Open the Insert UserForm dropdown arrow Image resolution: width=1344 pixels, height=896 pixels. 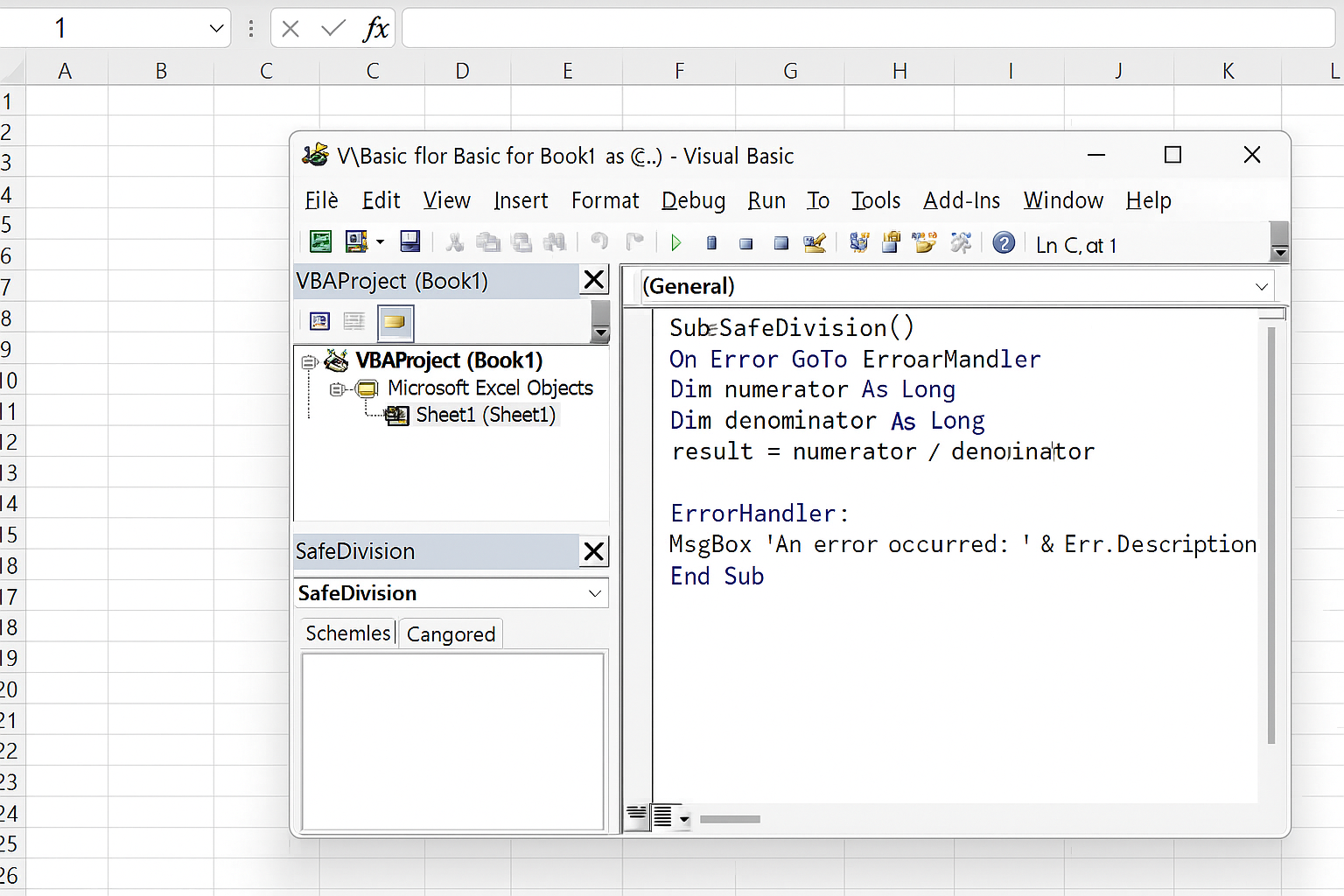[381, 242]
